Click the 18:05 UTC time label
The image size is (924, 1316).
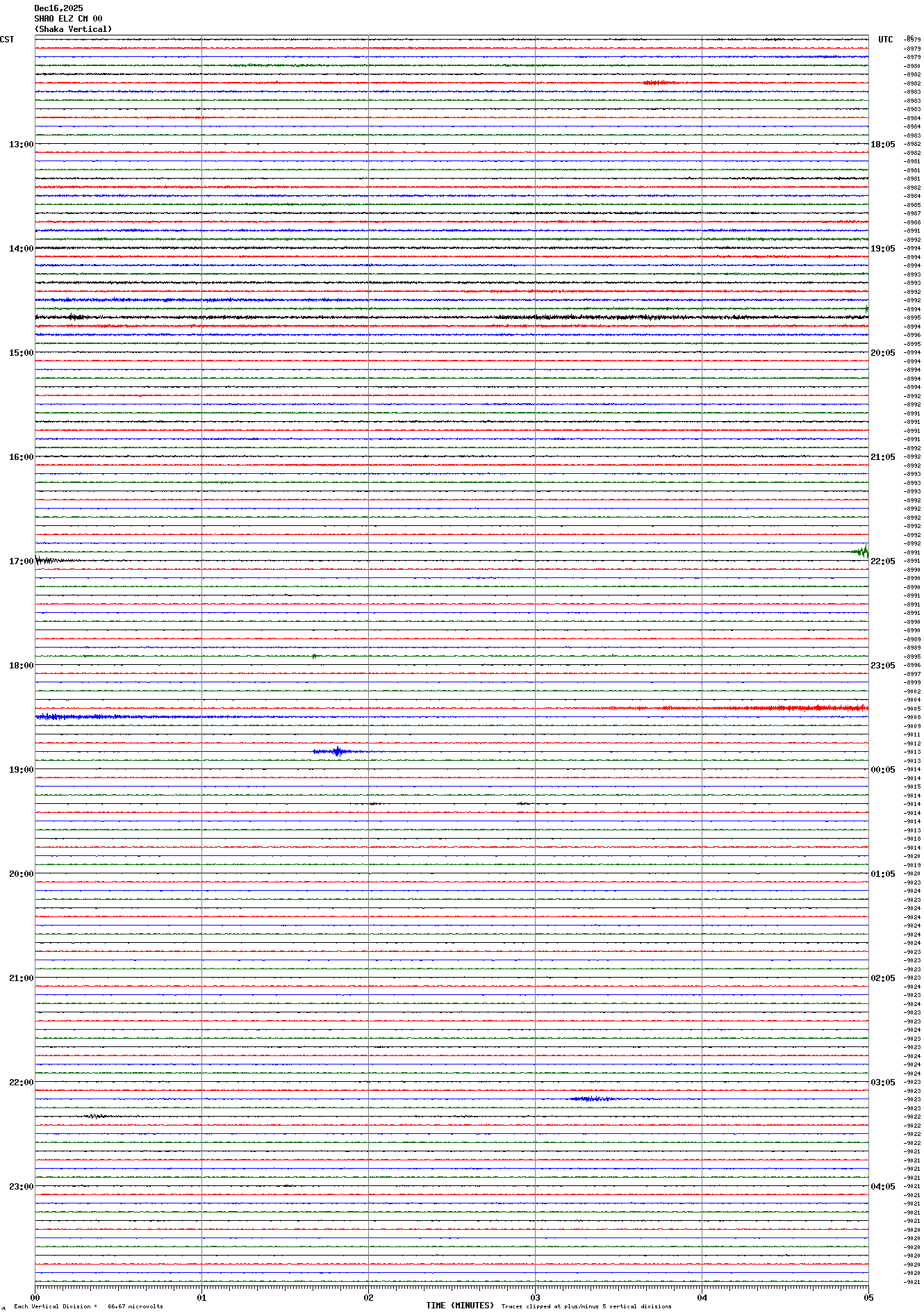click(x=883, y=145)
